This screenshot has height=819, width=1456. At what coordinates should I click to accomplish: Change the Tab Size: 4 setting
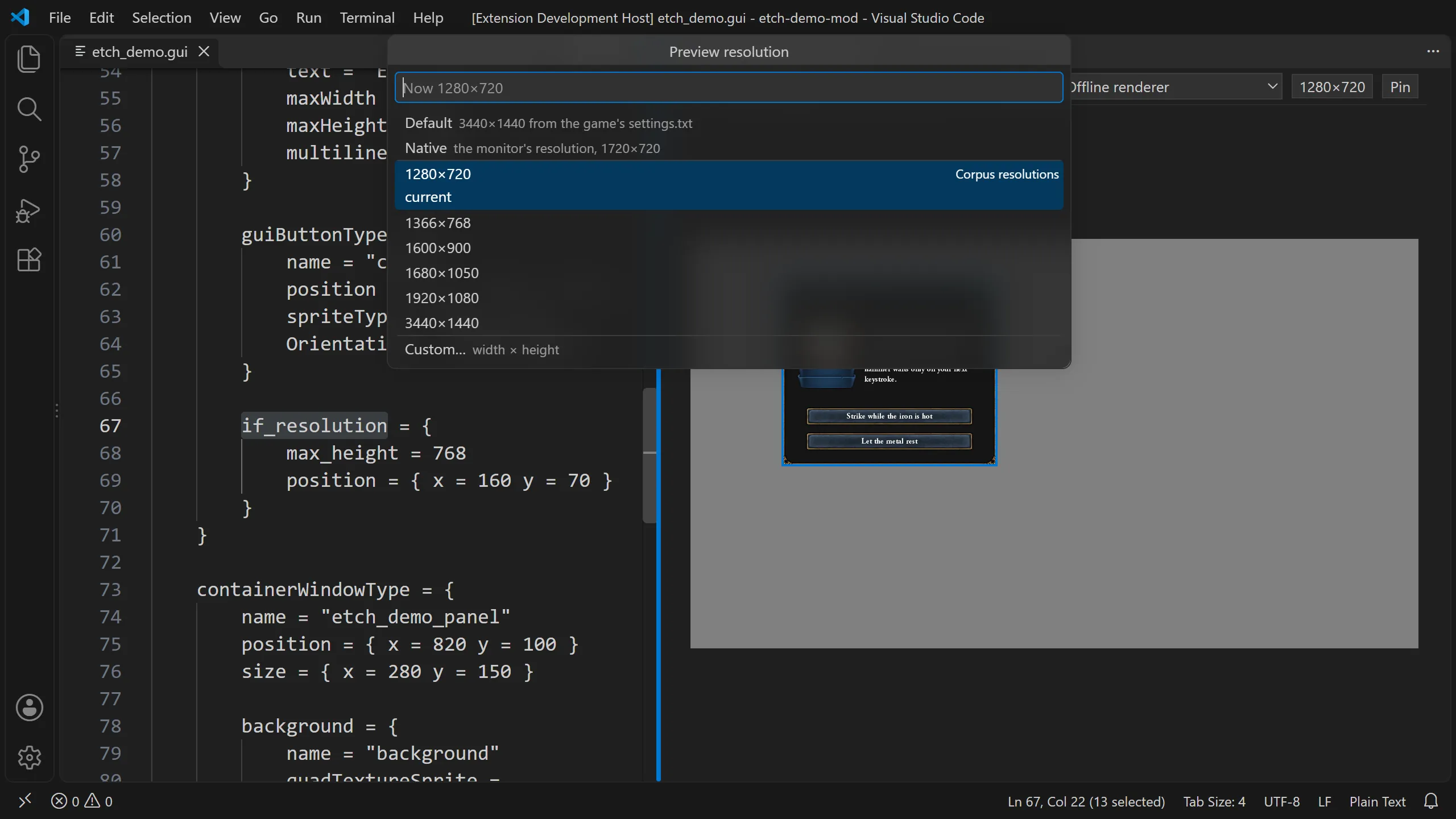tap(1214, 801)
